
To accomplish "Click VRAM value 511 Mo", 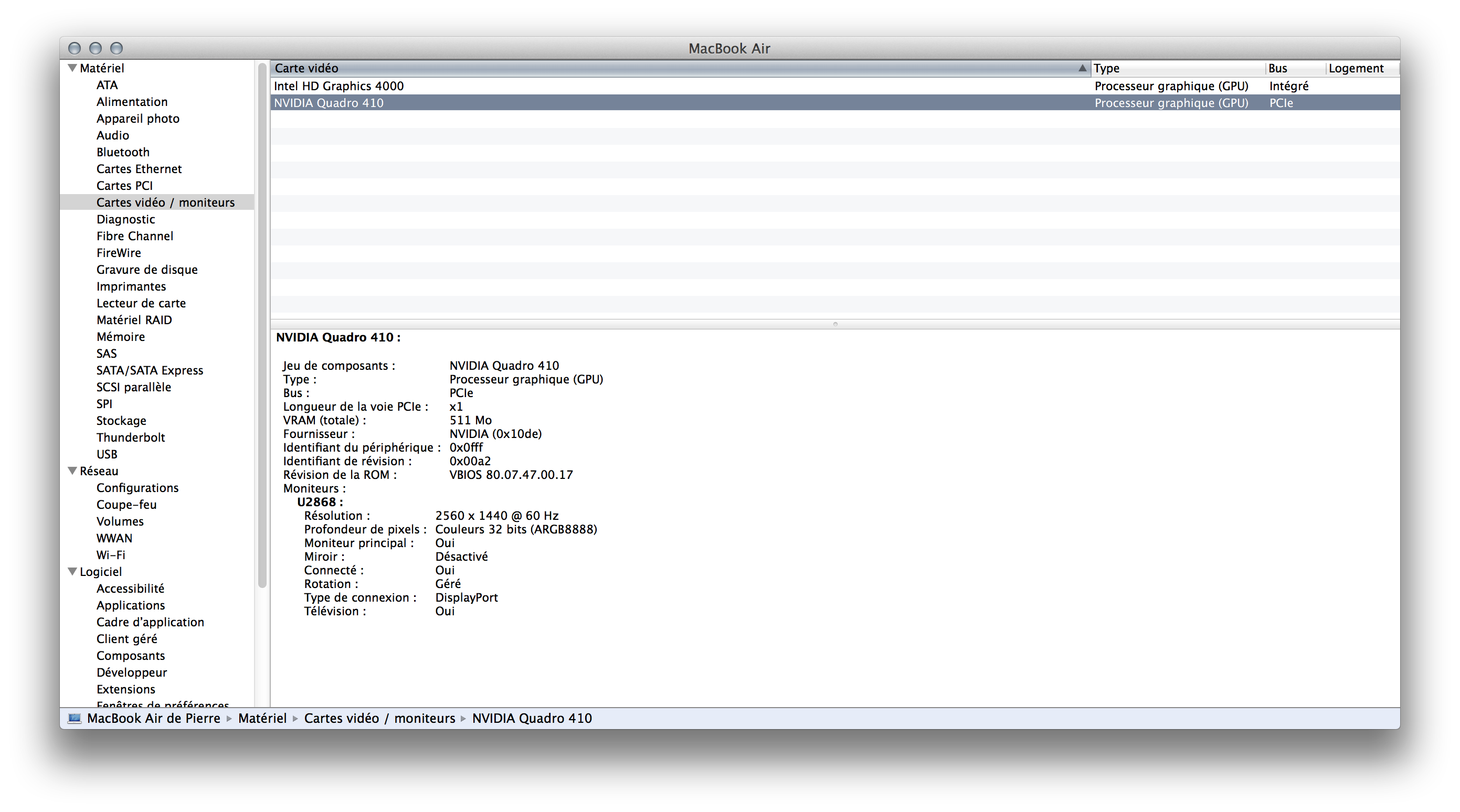I will pos(470,421).
